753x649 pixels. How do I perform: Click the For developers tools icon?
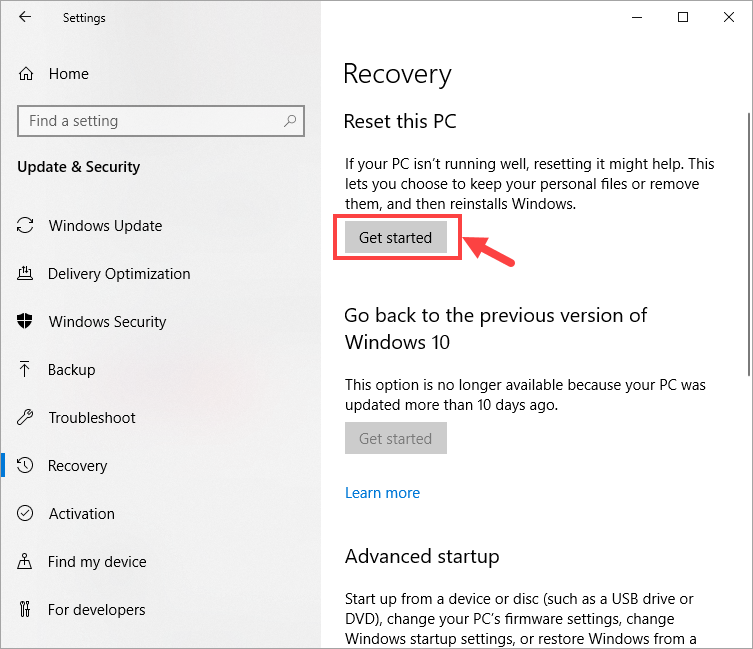coord(25,609)
